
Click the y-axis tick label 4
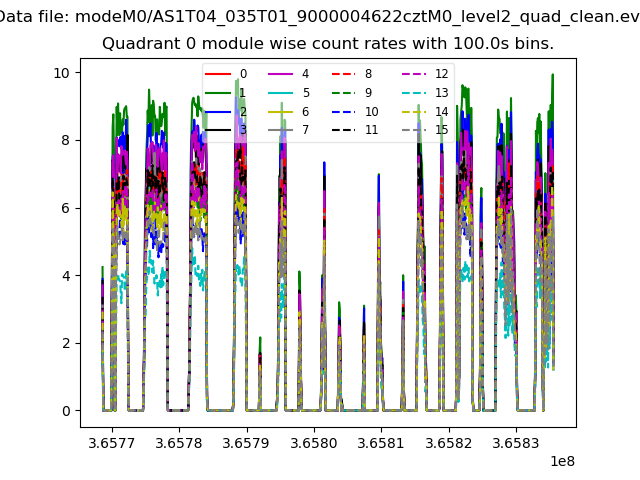64,276
